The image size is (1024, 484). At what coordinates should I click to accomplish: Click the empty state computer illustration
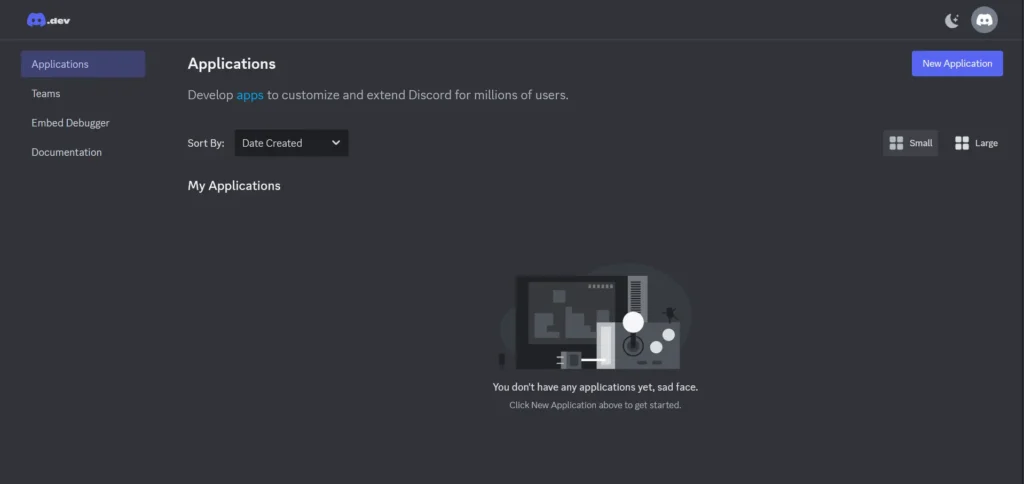click(595, 317)
